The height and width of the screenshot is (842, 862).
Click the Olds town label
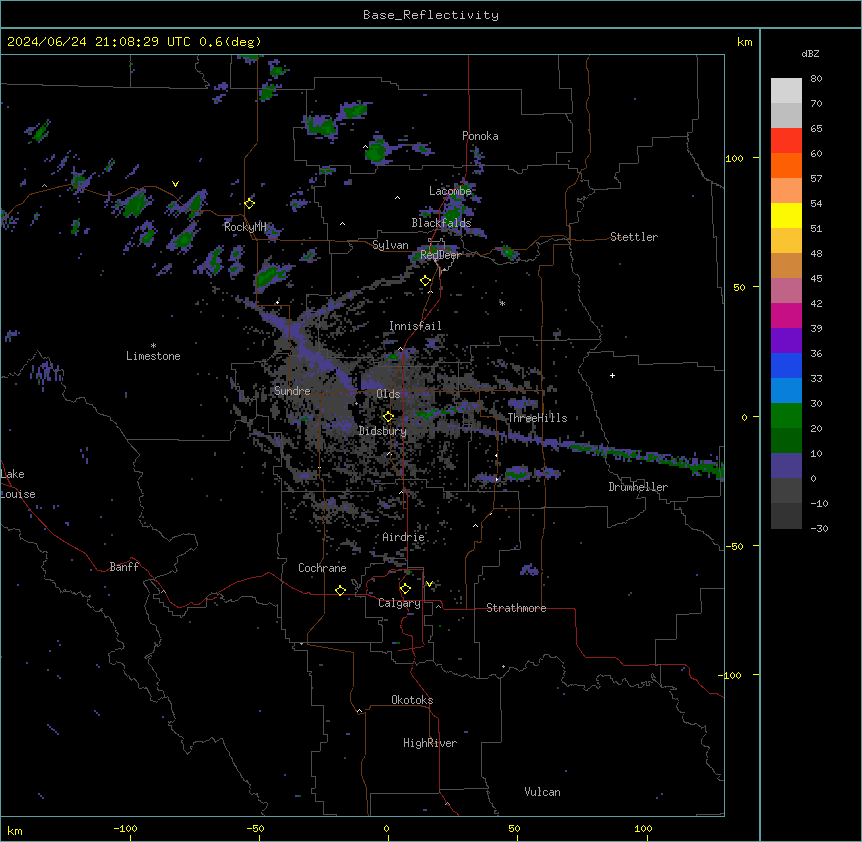pos(388,394)
